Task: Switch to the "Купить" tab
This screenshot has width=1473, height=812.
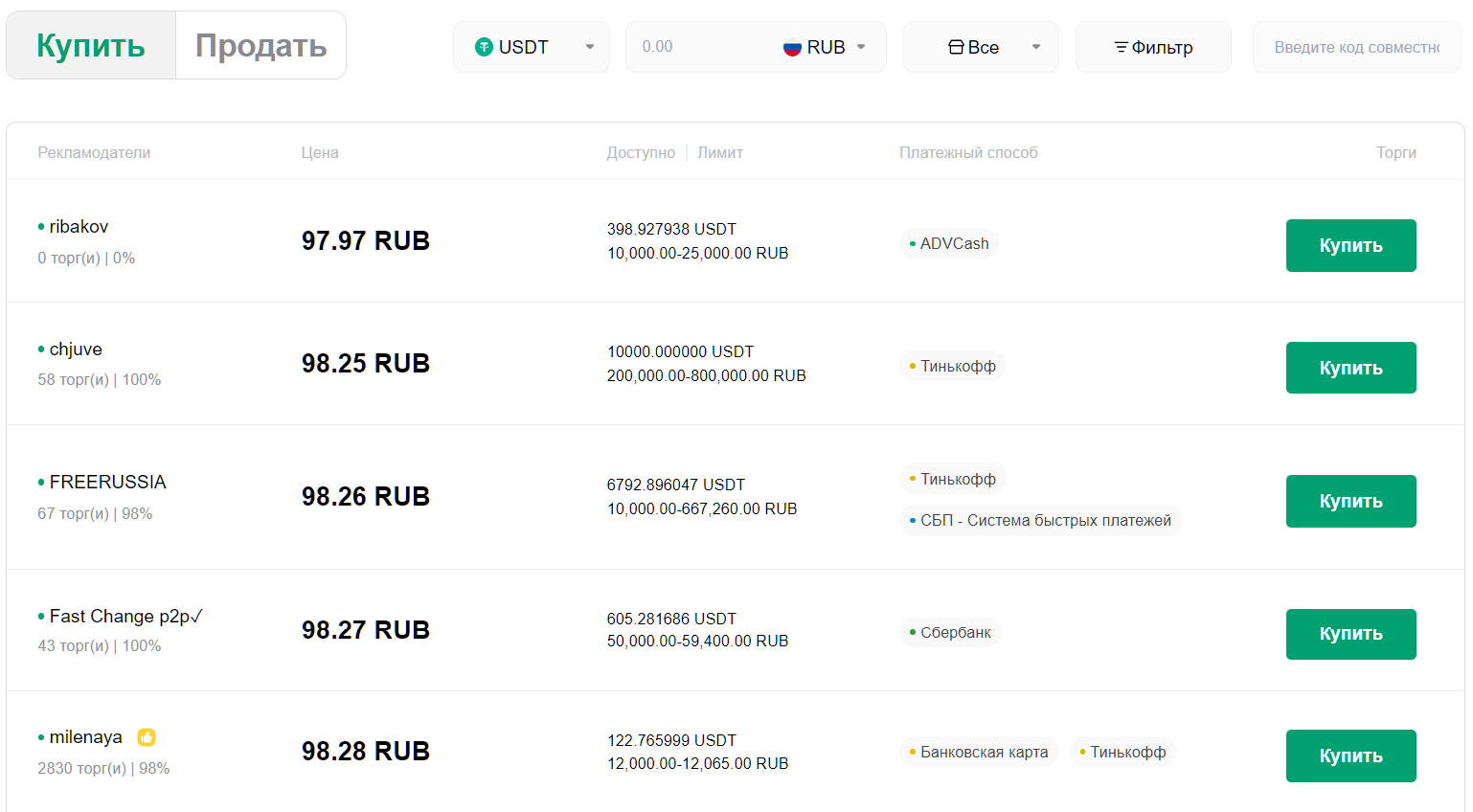Action: pos(91,45)
